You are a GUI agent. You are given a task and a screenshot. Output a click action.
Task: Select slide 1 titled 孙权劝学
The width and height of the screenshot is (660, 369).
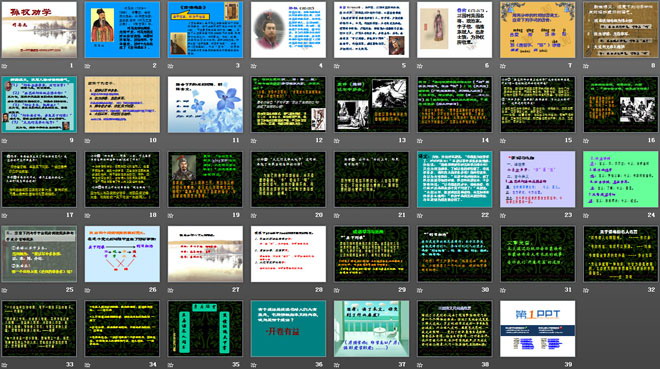coord(39,29)
